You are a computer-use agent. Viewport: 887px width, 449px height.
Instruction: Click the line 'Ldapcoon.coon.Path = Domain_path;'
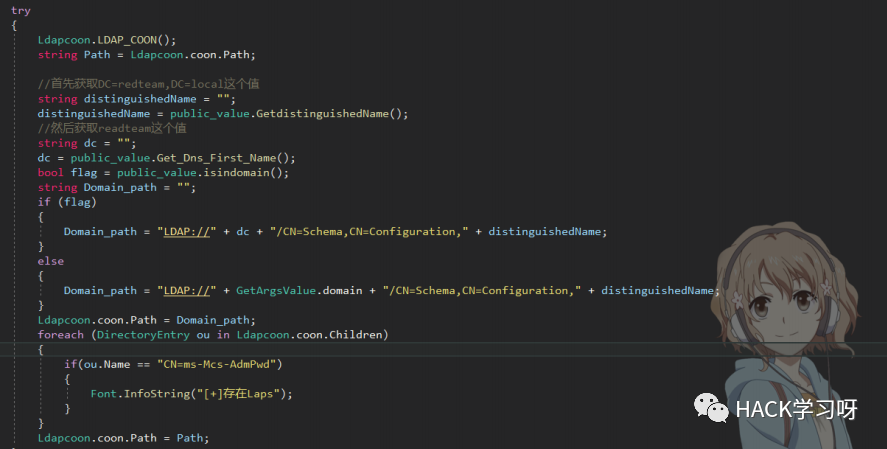click(147, 320)
